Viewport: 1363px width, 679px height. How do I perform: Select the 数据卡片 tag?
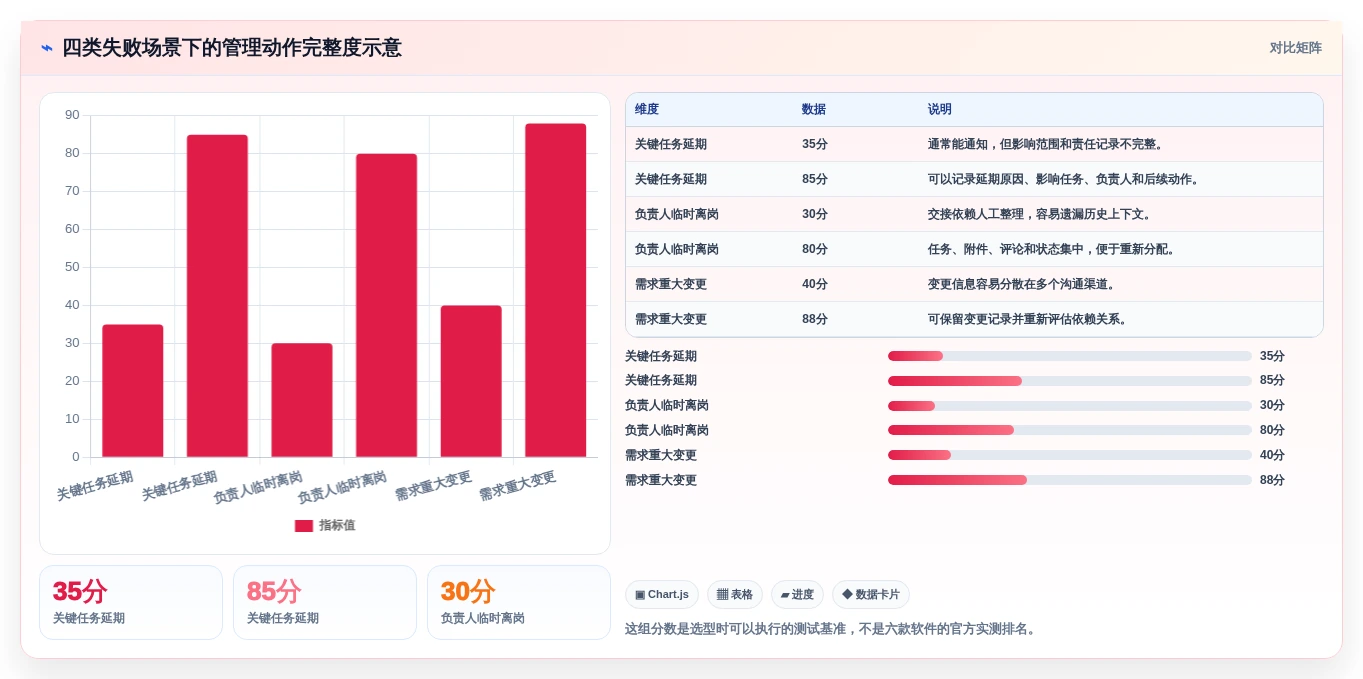[x=871, y=594]
